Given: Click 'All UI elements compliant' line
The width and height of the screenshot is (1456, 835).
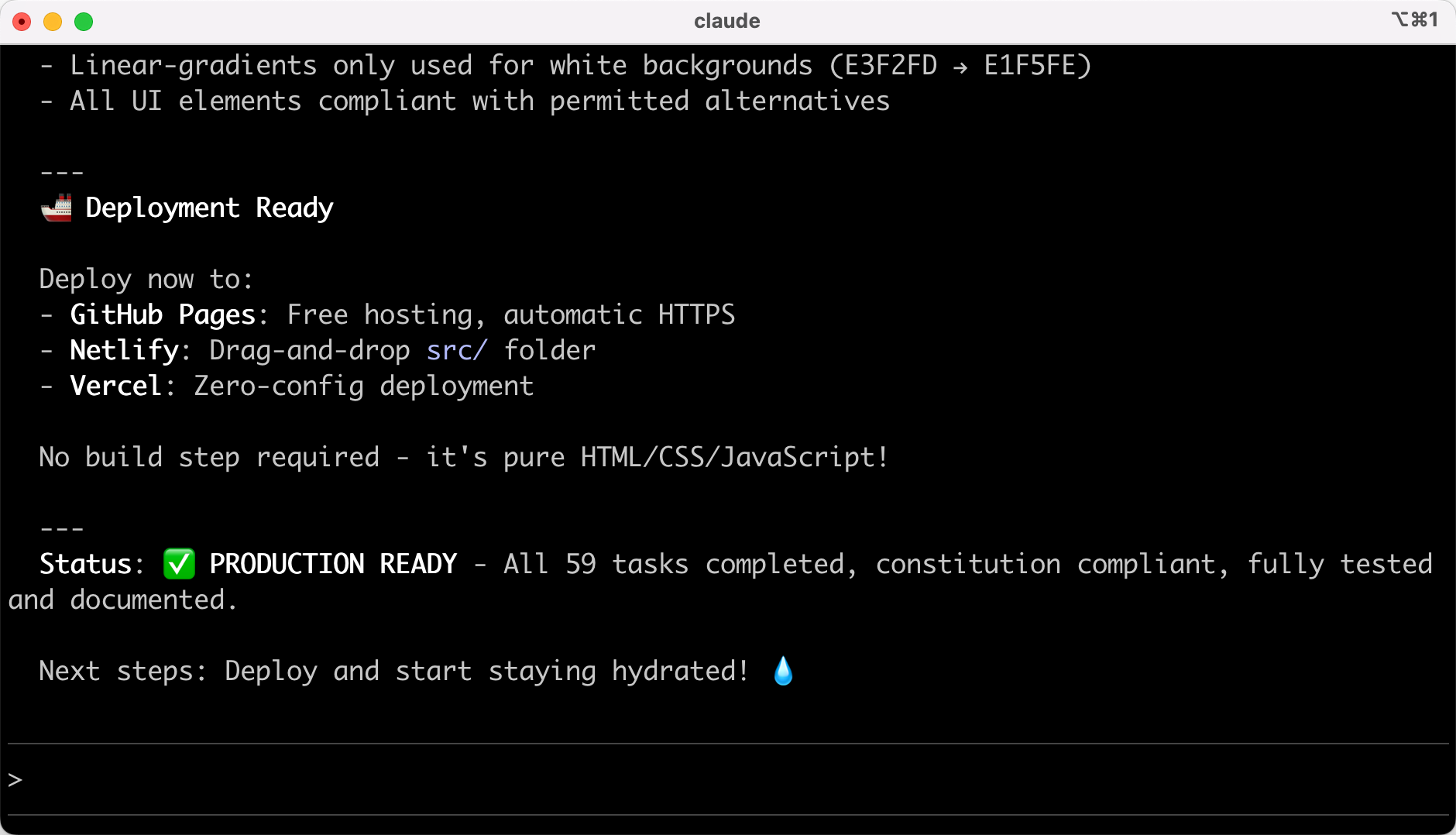Looking at the screenshot, I should [x=465, y=101].
